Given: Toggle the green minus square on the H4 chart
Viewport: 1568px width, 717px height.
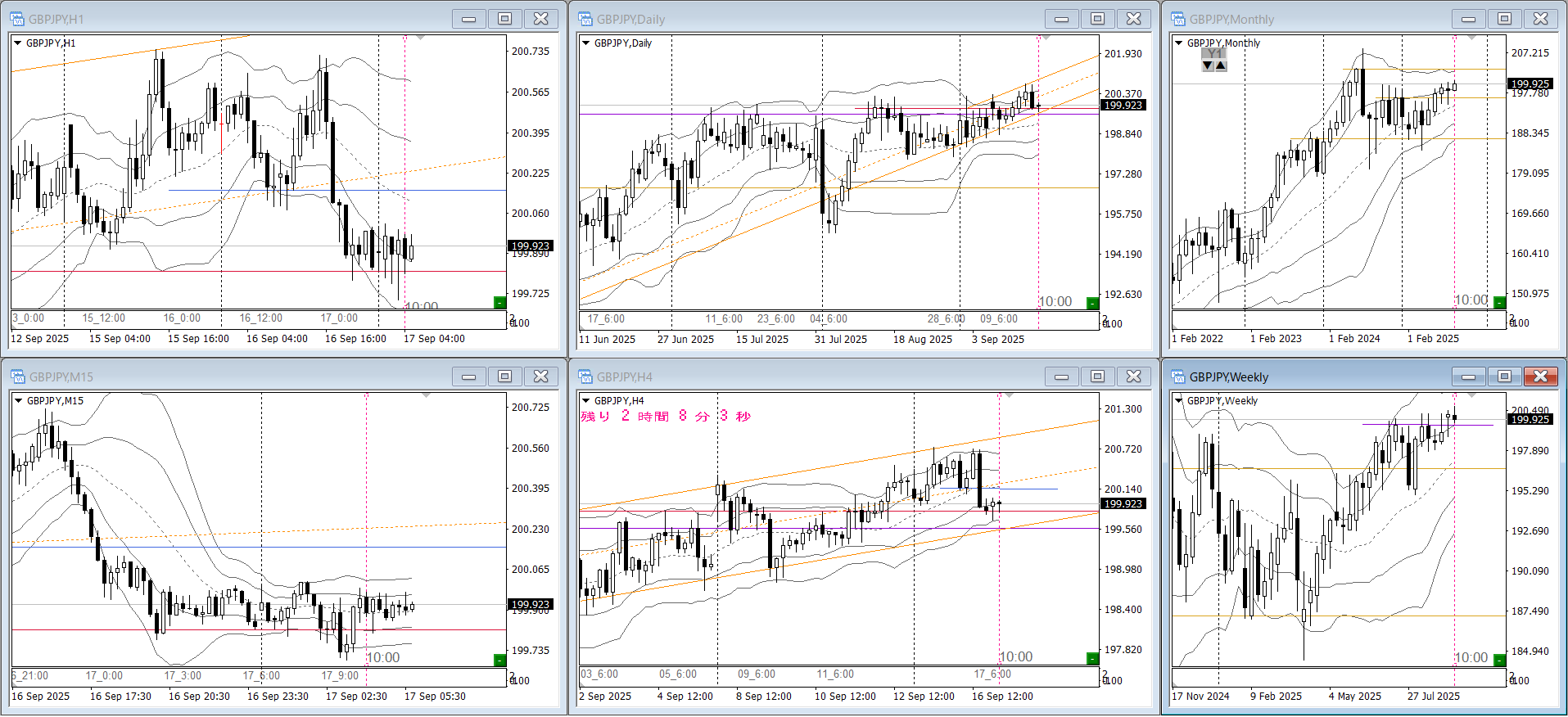Looking at the screenshot, I should coord(1092,659).
